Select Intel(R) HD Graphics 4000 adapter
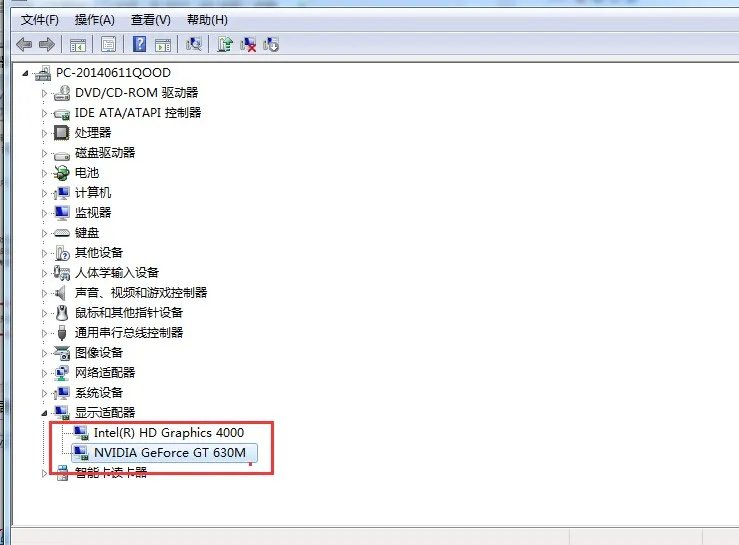Screen dimensions: 739x545 (x=169, y=433)
